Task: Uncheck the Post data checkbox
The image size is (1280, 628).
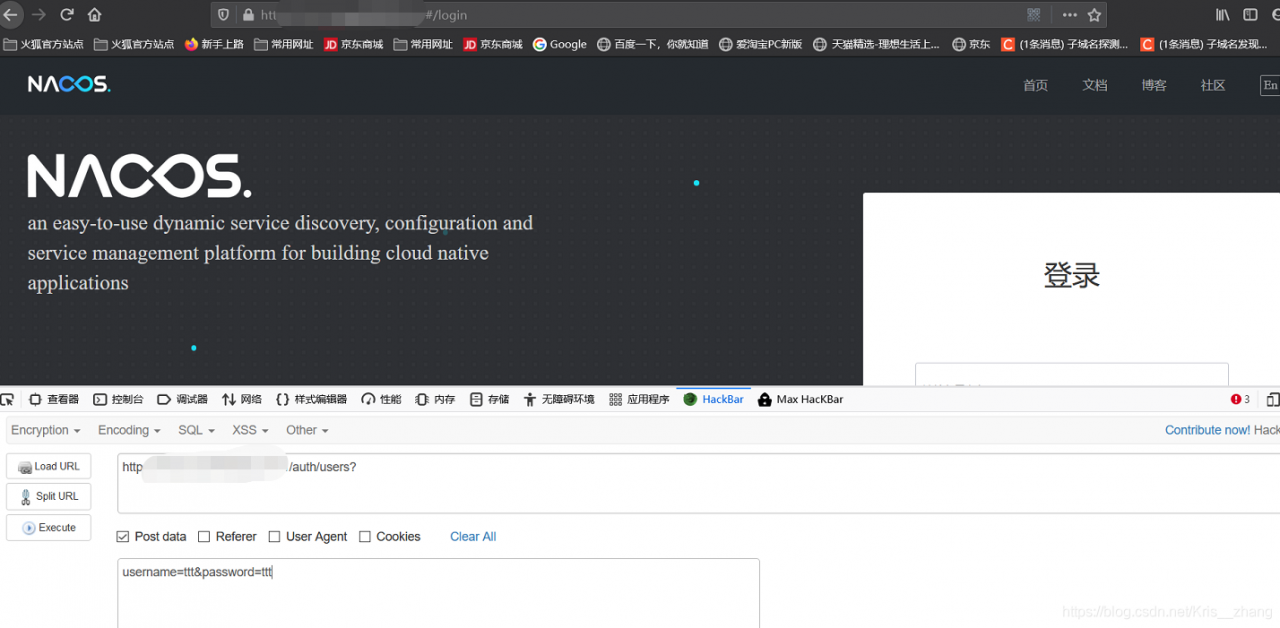Action: [123, 537]
